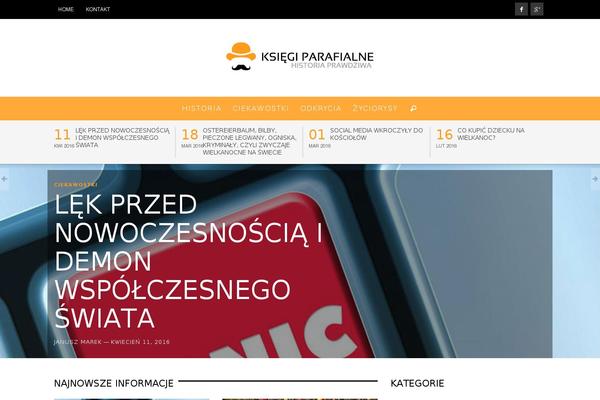
Task: Click the author name Janusz Marek
Action: click(x=78, y=342)
